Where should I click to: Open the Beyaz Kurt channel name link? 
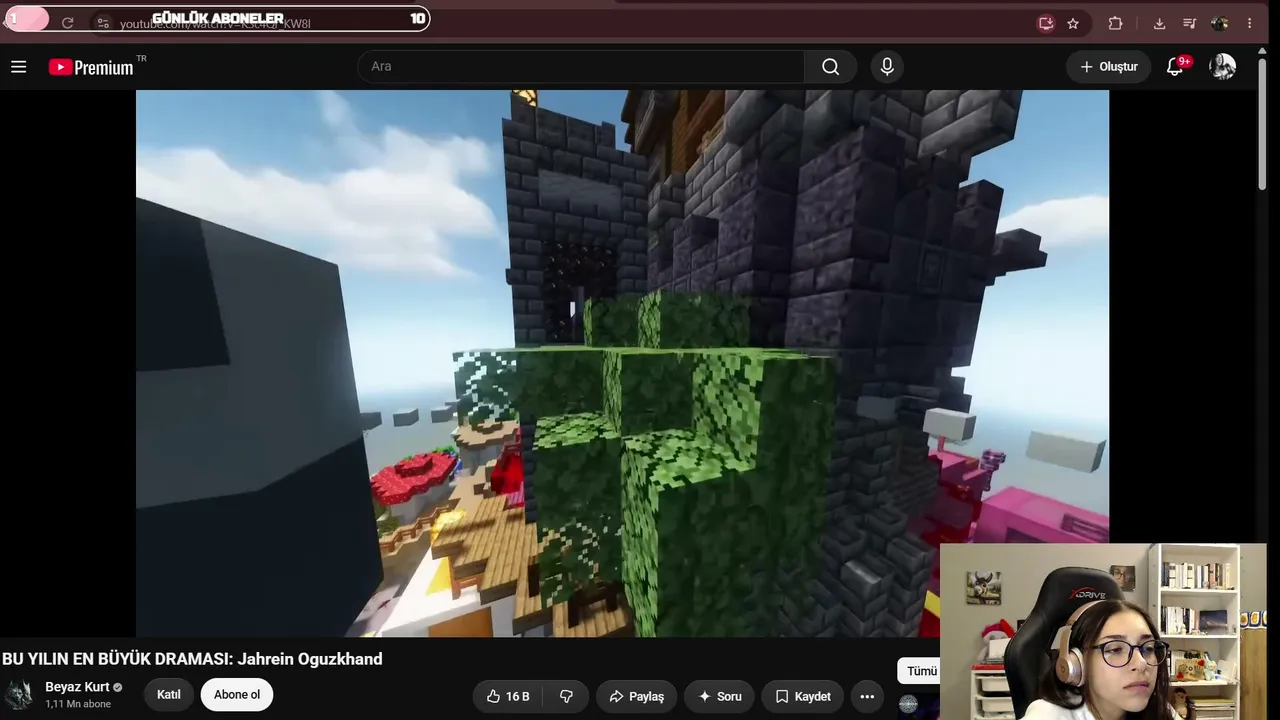click(x=77, y=687)
